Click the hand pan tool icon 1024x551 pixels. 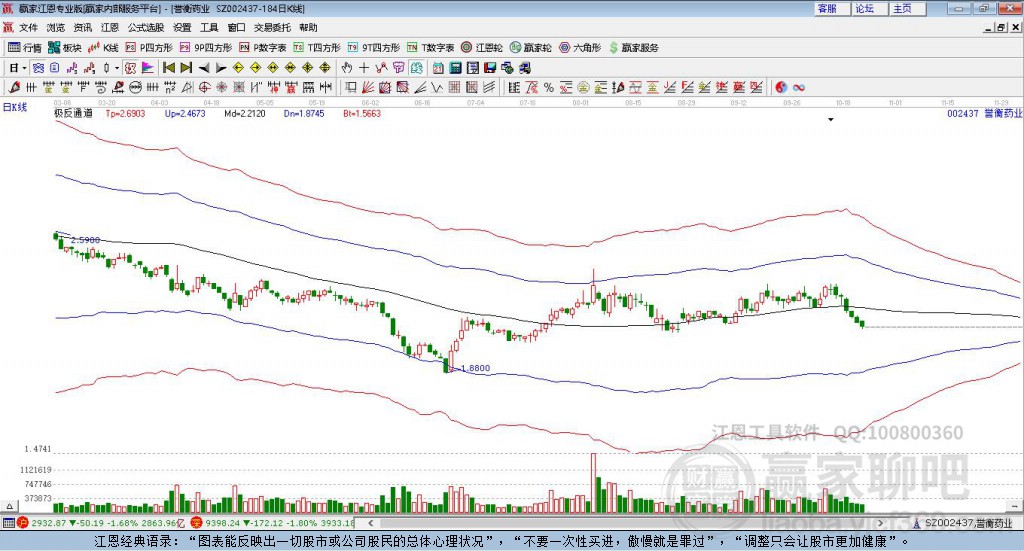coord(346,68)
